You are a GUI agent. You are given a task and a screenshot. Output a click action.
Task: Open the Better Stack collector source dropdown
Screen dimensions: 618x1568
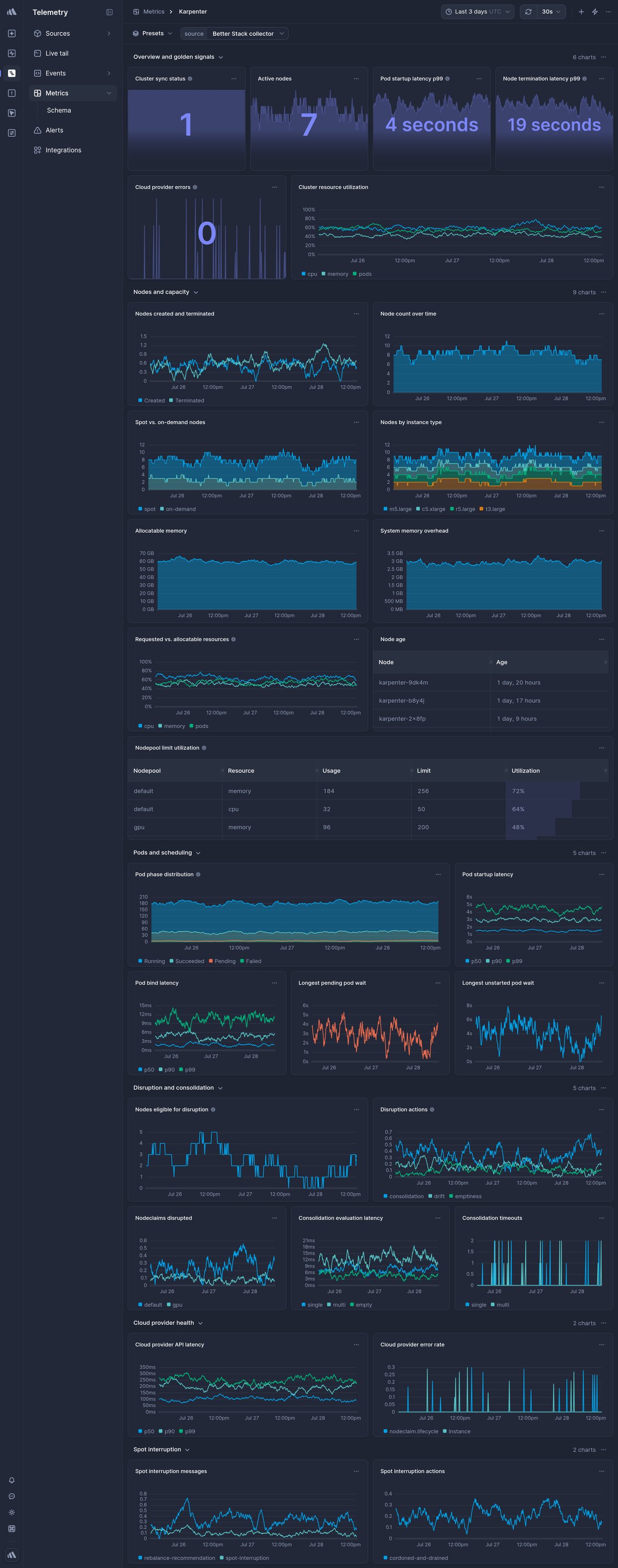click(248, 33)
